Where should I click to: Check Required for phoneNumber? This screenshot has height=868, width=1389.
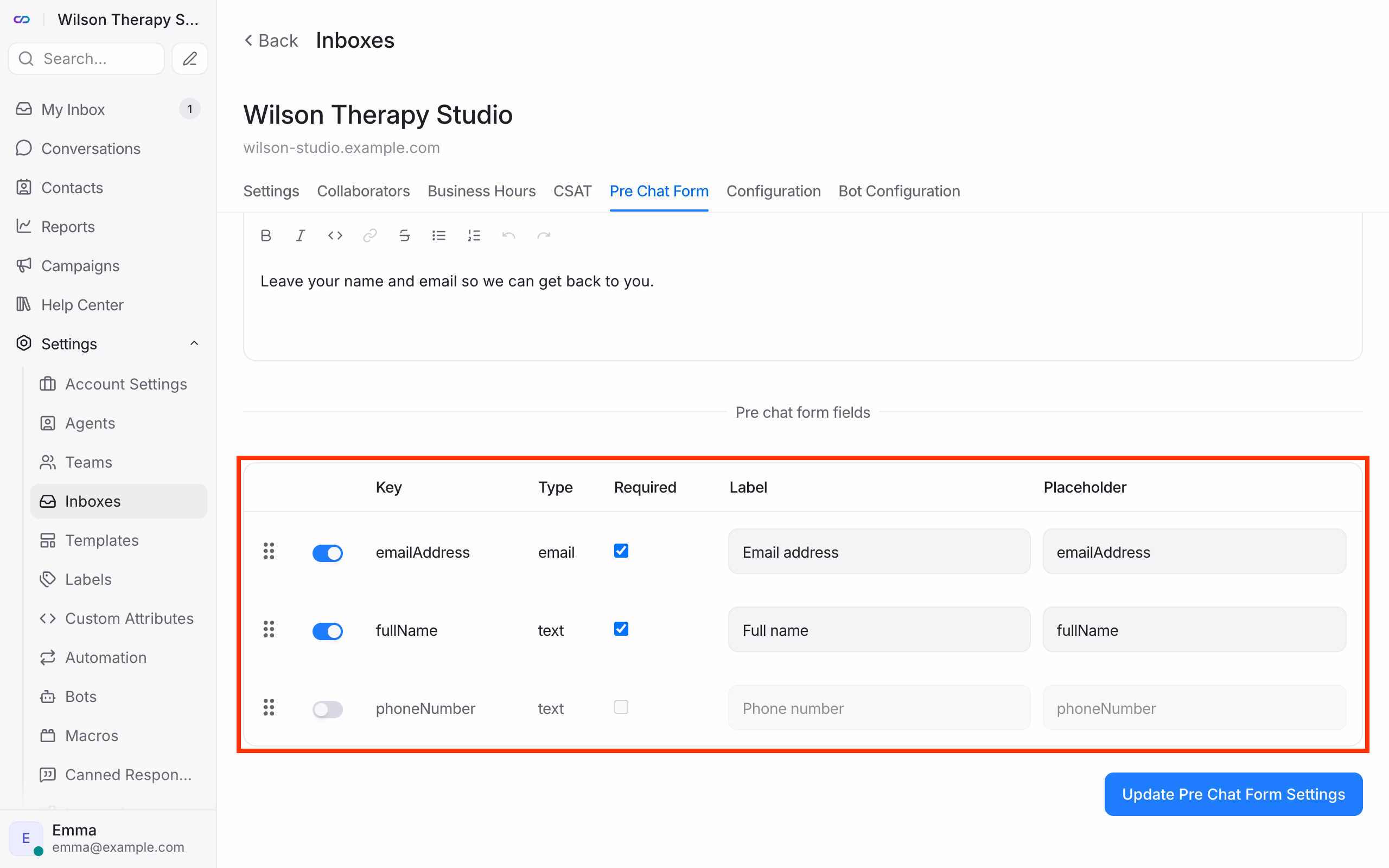tap(621, 707)
